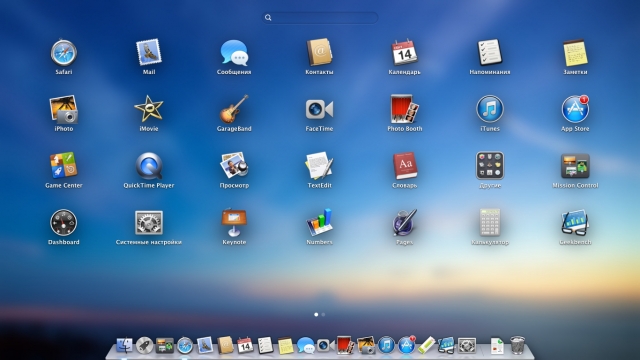Open Messages bubbles in the Dock
The width and height of the screenshot is (640, 360).
305,346
